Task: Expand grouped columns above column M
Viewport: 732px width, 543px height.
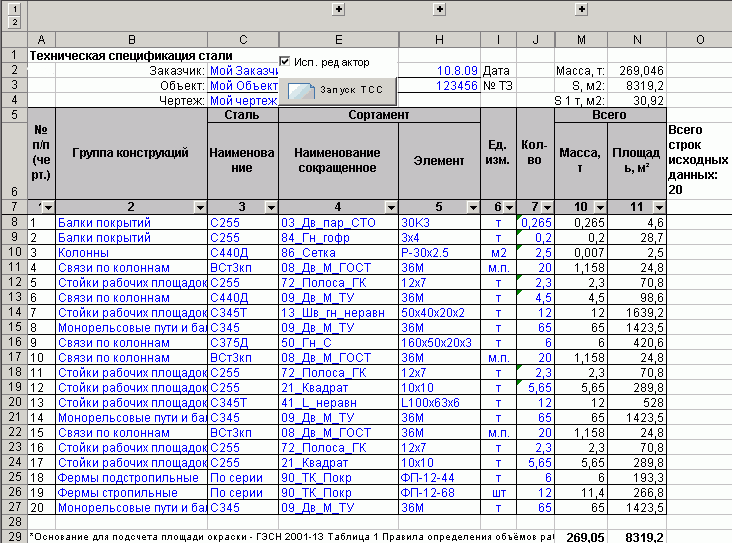Action: (581, 9)
